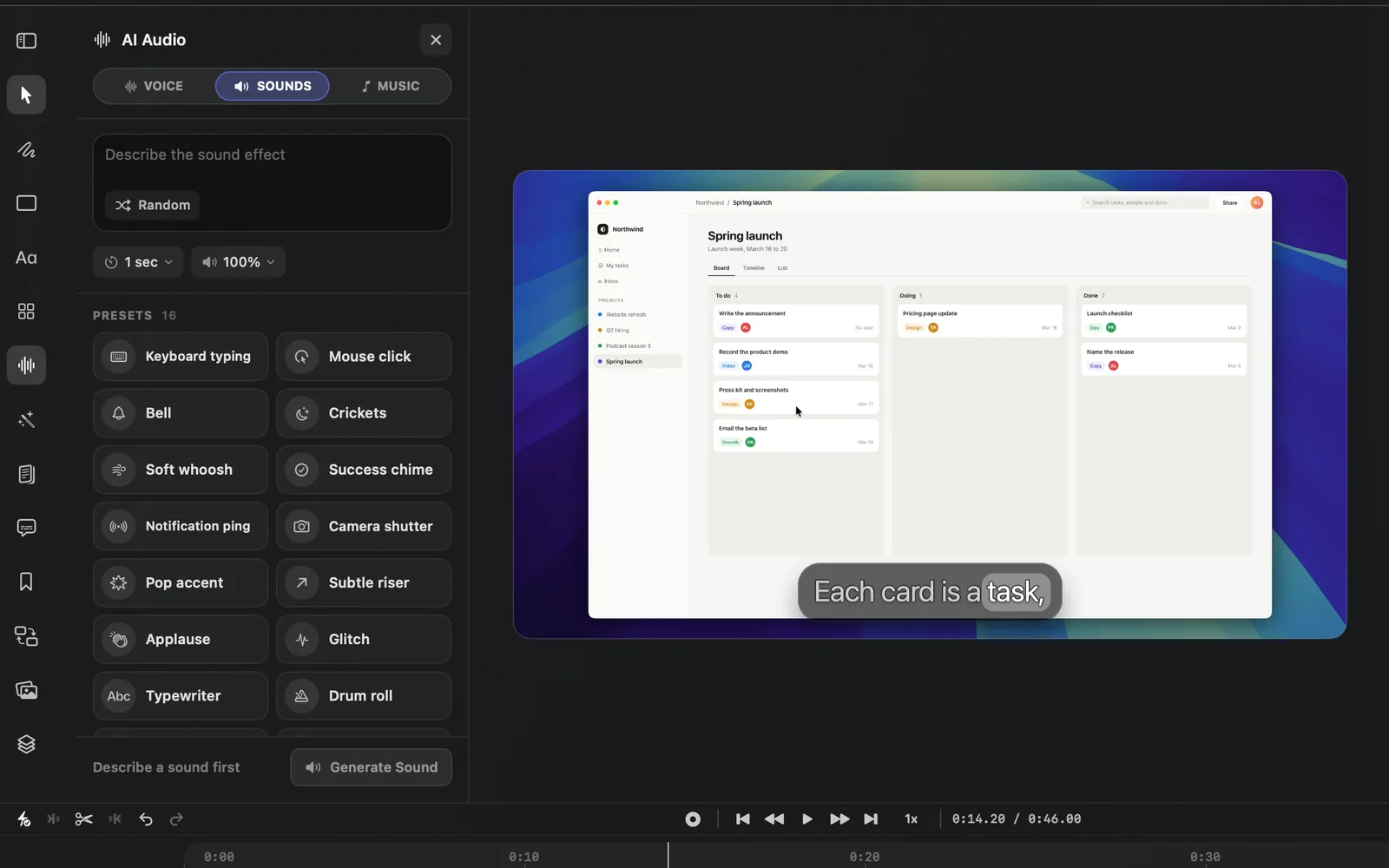1389x868 pixels.
Task: Play the video
Action: pos(807,819)
